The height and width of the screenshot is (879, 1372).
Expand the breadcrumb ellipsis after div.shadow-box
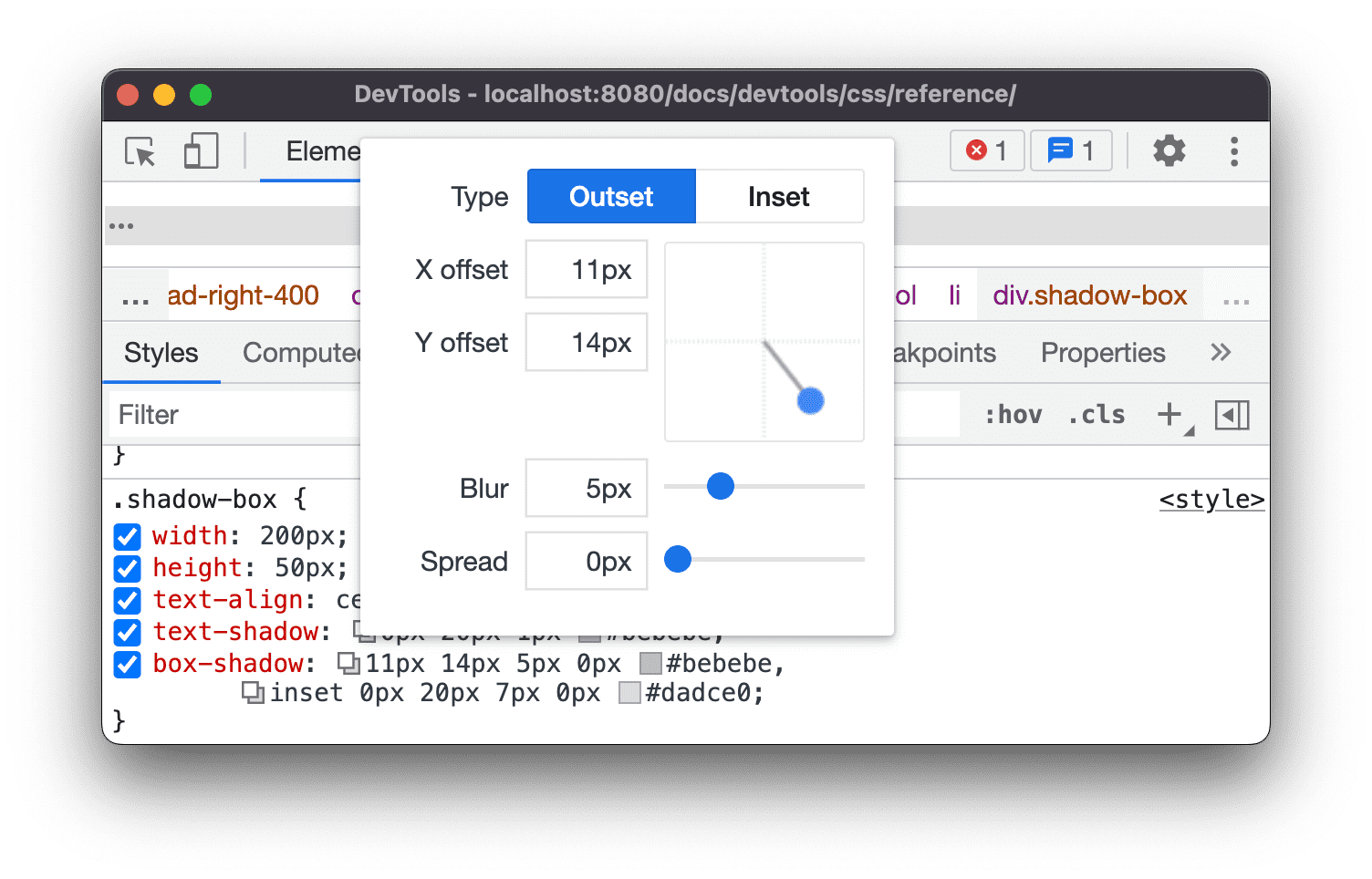click(x=1236, y=295)
